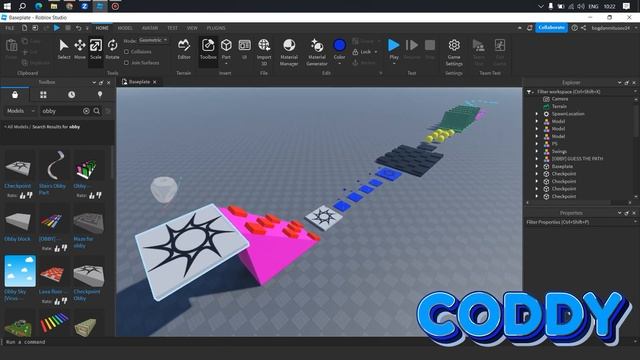Select the Maze for obby thumbnail
640x360 pixels.
[x=88, y=222]
